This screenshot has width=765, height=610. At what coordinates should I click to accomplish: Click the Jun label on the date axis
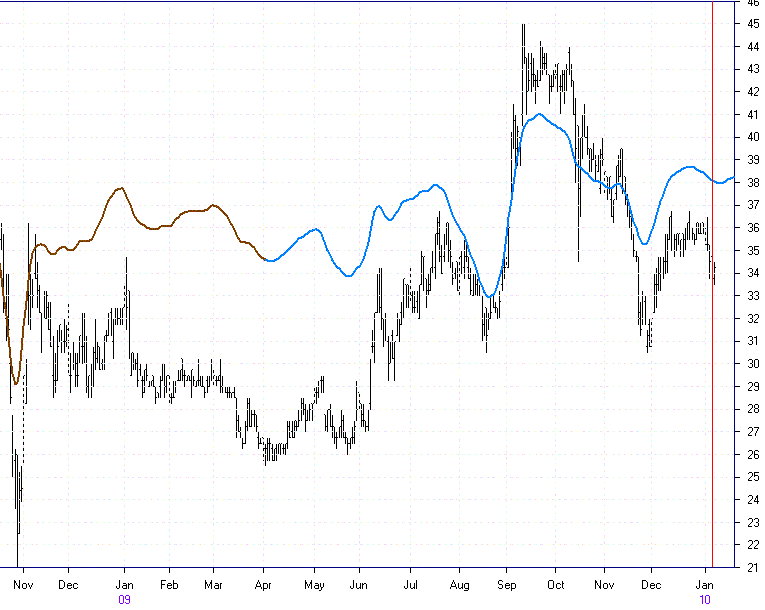point(359,584)
